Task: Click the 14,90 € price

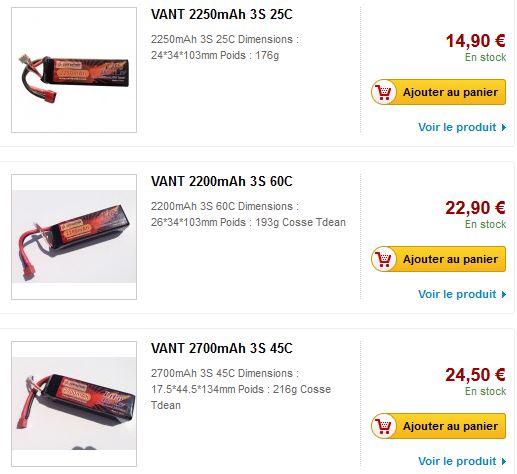Action: click(x=476, y=41)
